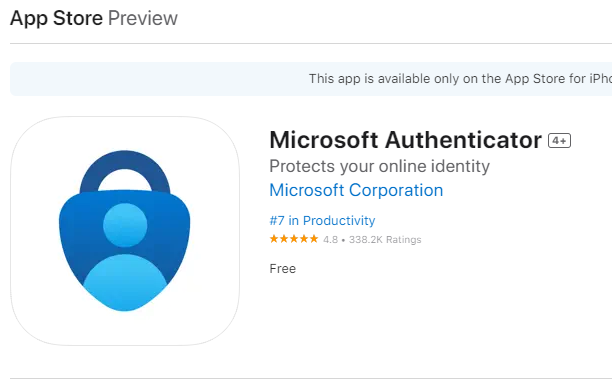This screenshot has width=612, height=385.
Task: Click the 4+ age rating badge
Action: tap(559, 141)
